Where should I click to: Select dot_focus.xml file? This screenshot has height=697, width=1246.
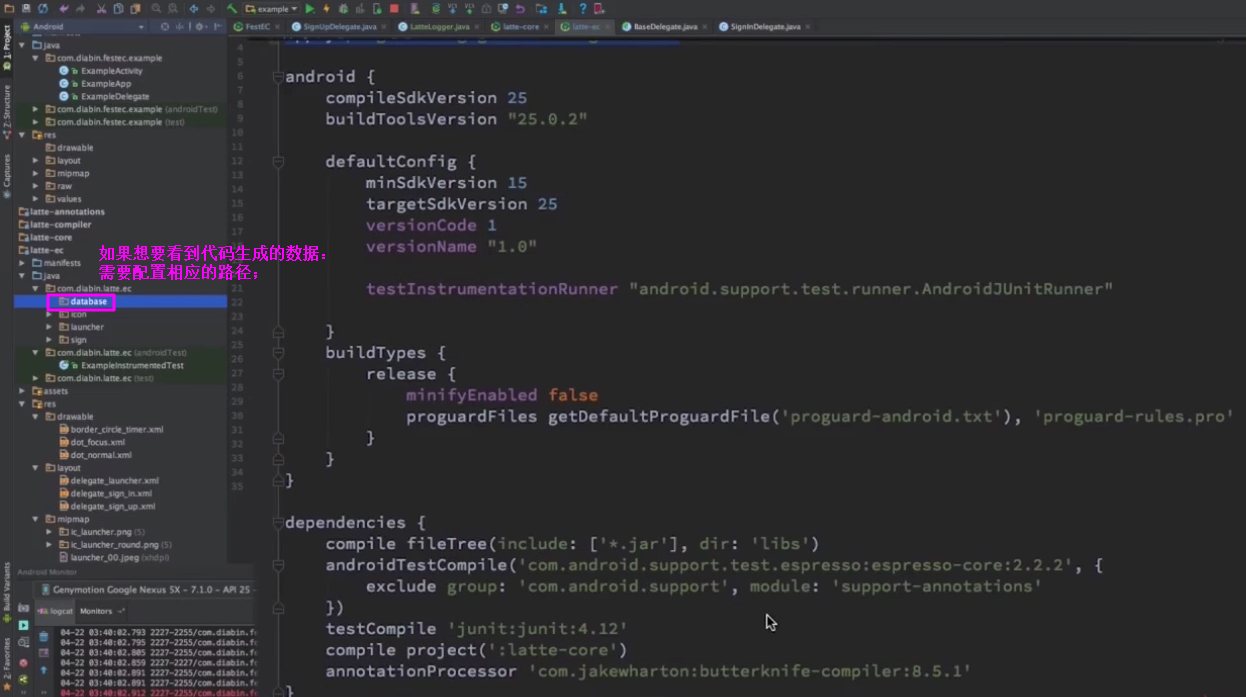92,442
